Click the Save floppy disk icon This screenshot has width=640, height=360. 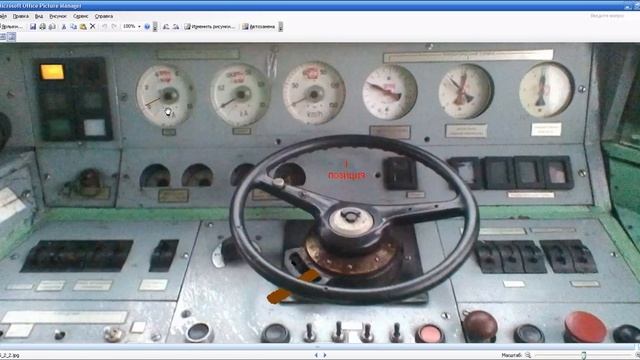tap(33, 27)
